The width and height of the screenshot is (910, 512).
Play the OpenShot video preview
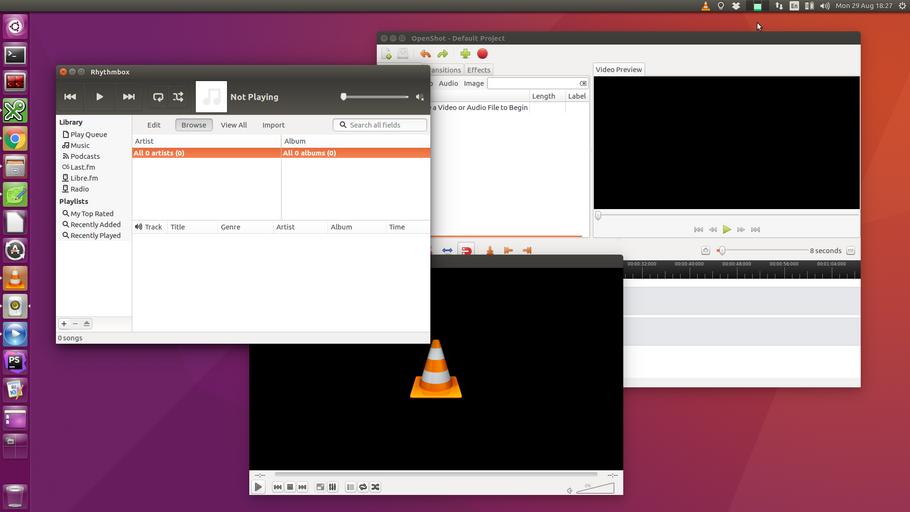(x=727, y=229)
